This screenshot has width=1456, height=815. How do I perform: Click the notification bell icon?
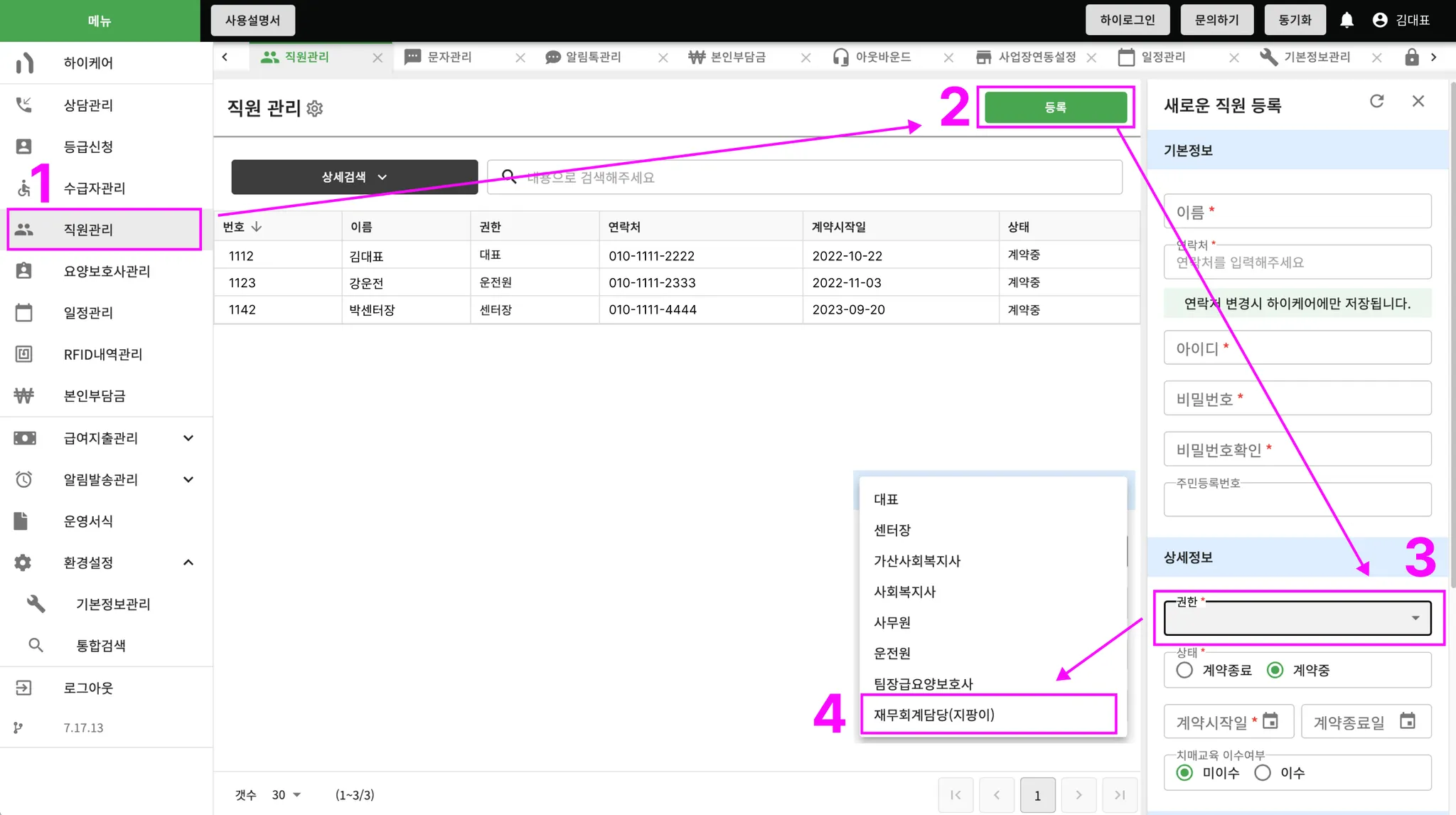[1347, 20]
